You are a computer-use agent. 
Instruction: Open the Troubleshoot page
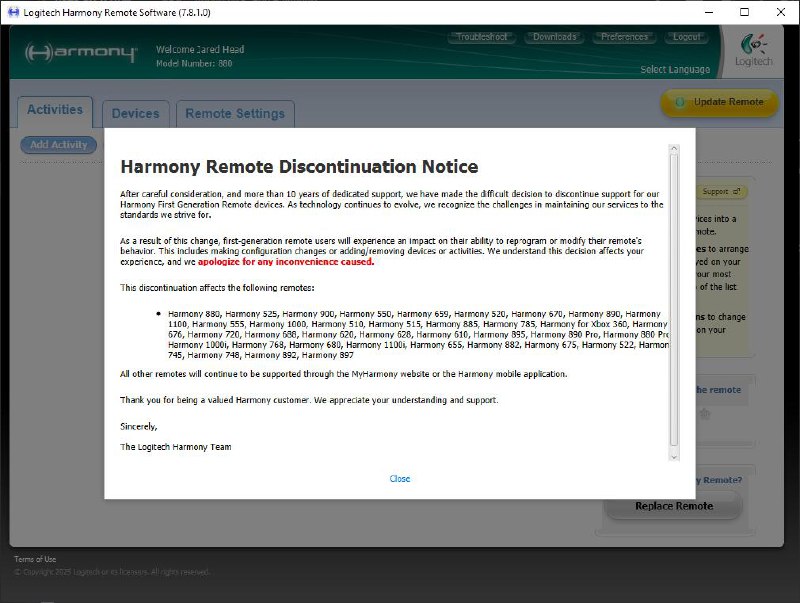(x=482, y=37)
